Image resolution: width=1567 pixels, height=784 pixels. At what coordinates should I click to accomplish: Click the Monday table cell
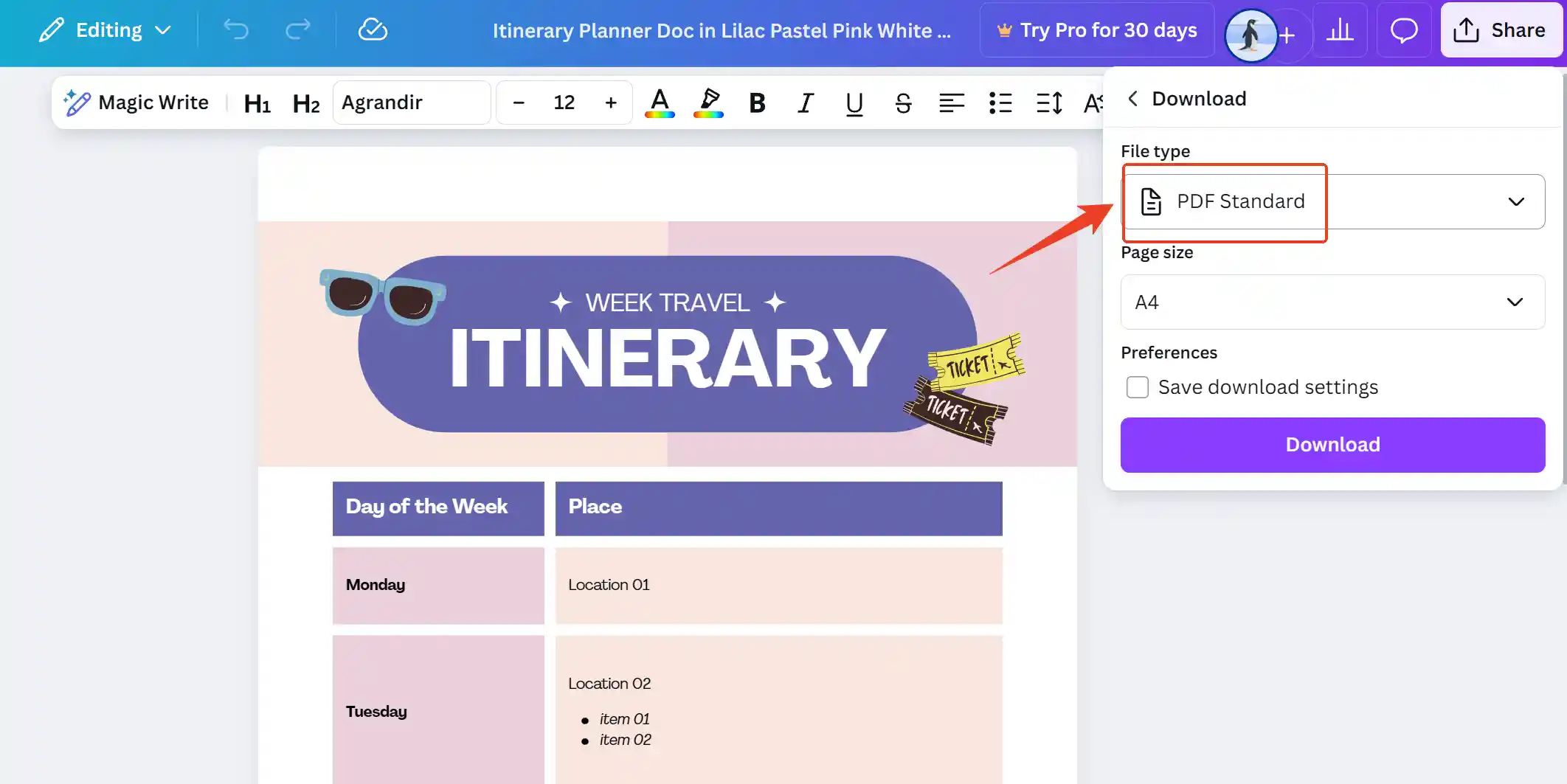point(438,586)
